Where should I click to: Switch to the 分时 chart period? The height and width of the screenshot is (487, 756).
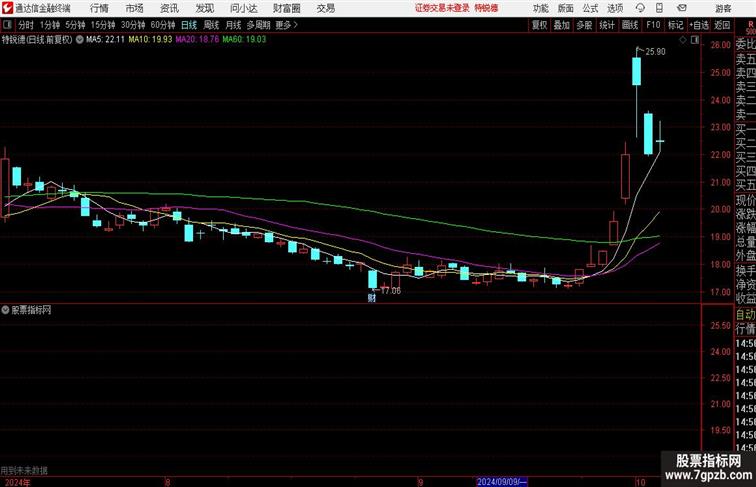26,25
